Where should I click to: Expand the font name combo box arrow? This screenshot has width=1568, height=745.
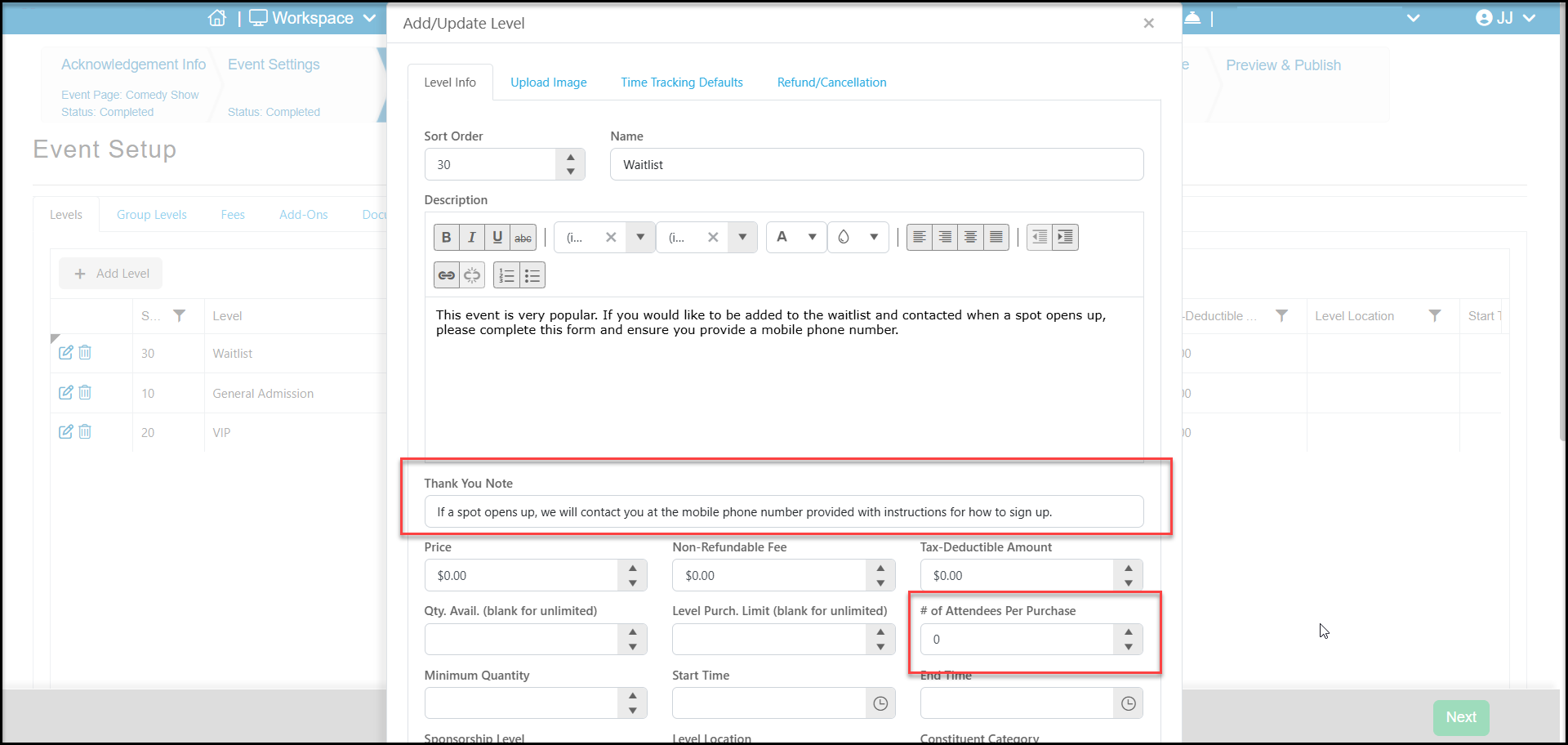point(640,238)
